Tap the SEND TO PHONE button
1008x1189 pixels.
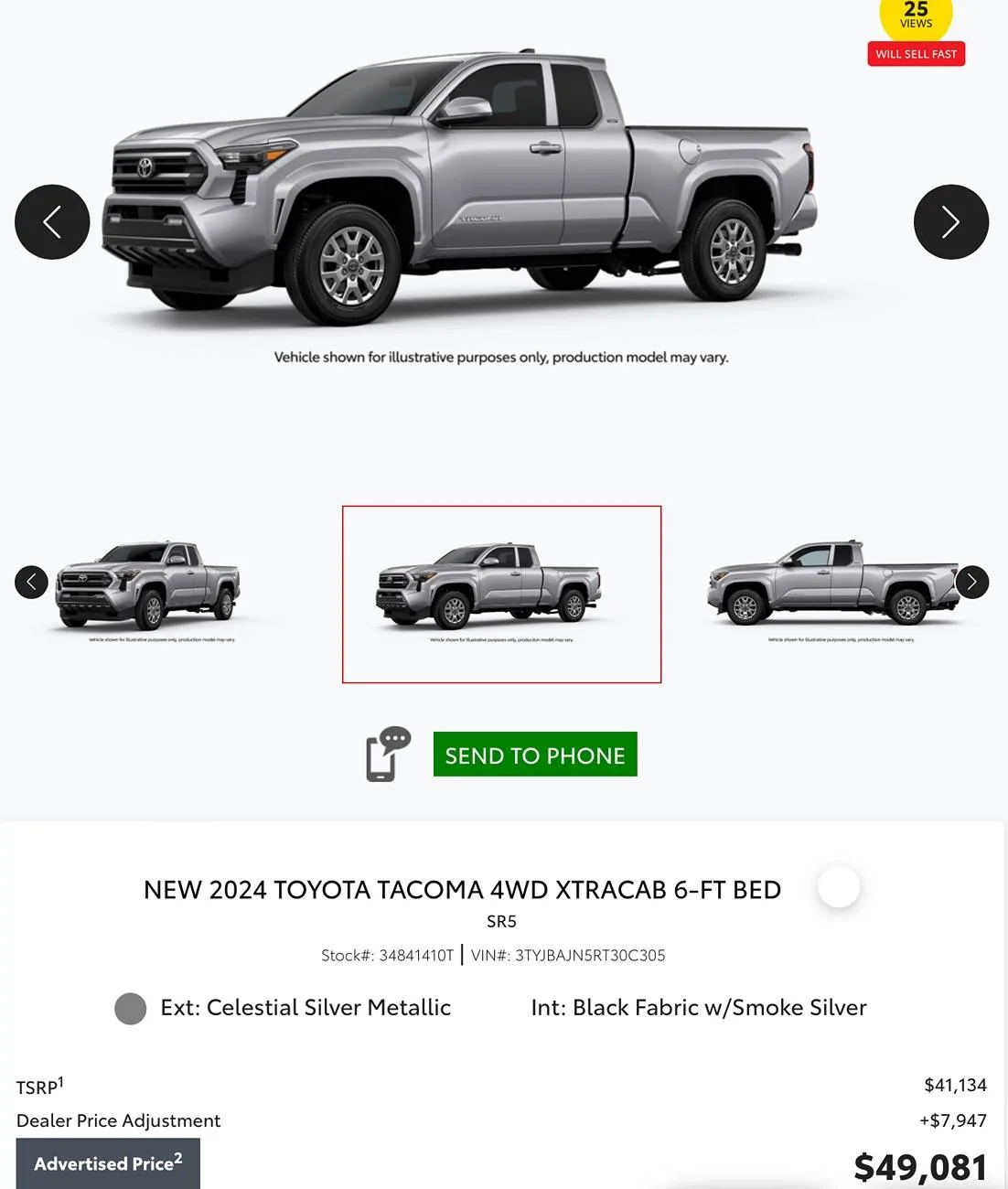(x=535, y=755)
